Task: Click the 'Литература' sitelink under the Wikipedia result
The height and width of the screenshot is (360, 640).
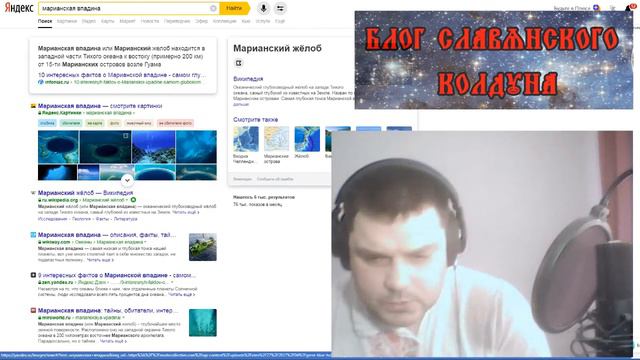Action: pyautogui.click(x=125, y=219)
